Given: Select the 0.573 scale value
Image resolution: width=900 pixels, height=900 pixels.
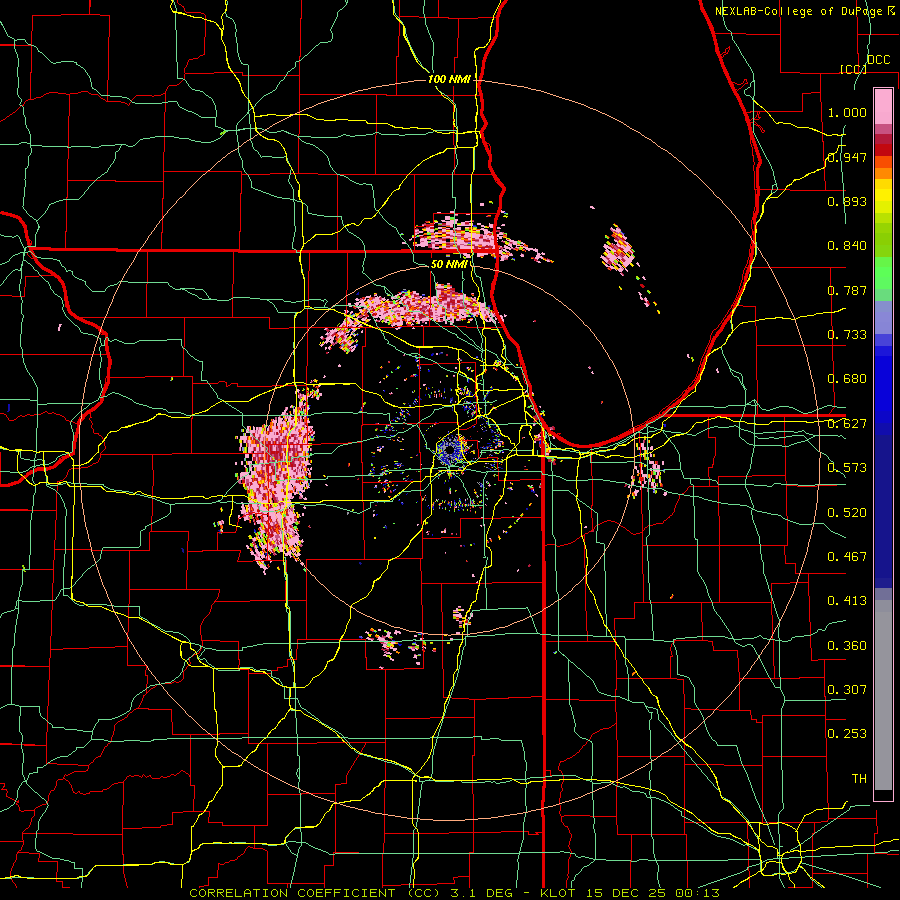Looking at the screenshot, I should 847,468.
